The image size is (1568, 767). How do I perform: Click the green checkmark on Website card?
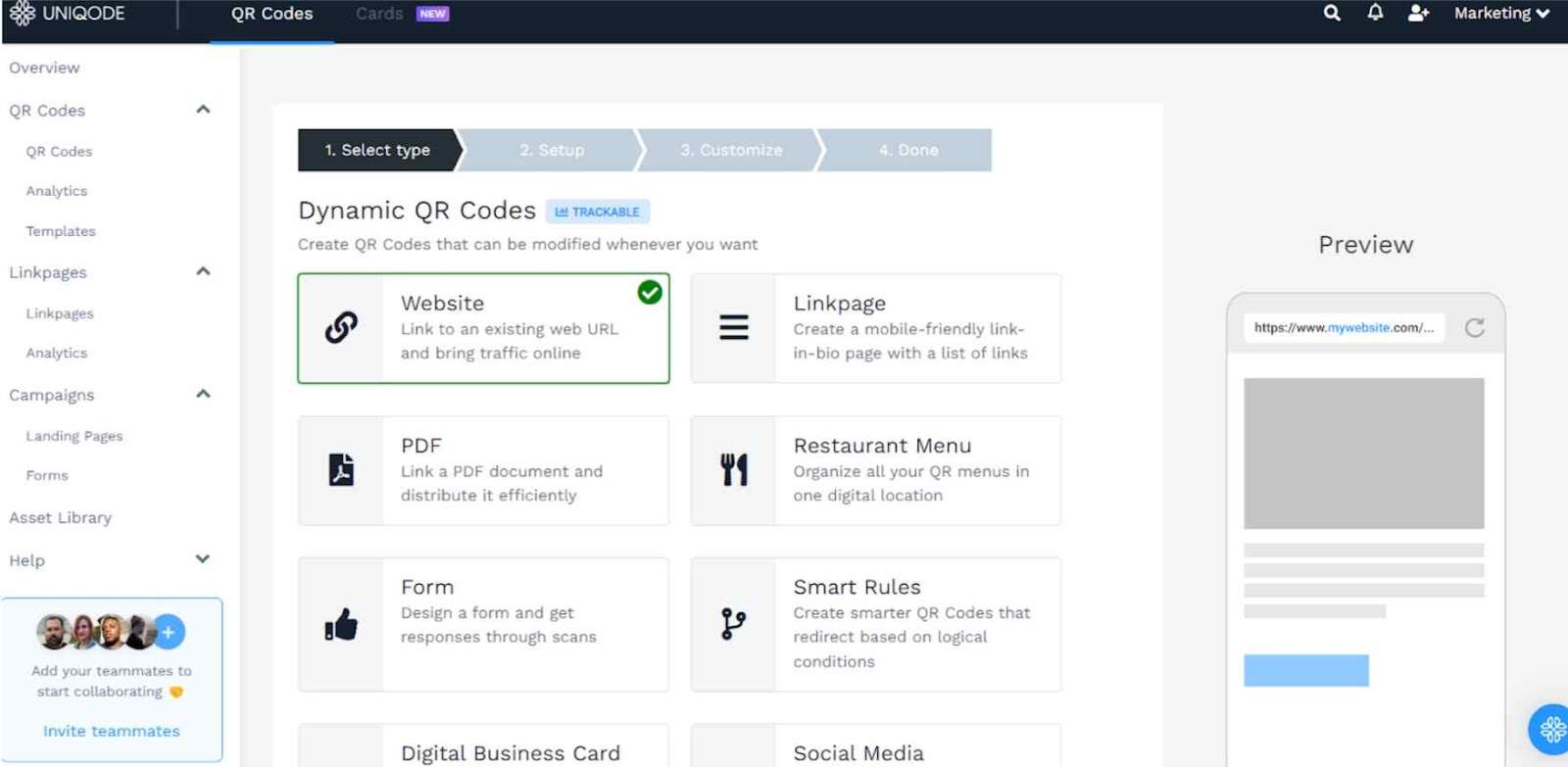coord(650,292)
